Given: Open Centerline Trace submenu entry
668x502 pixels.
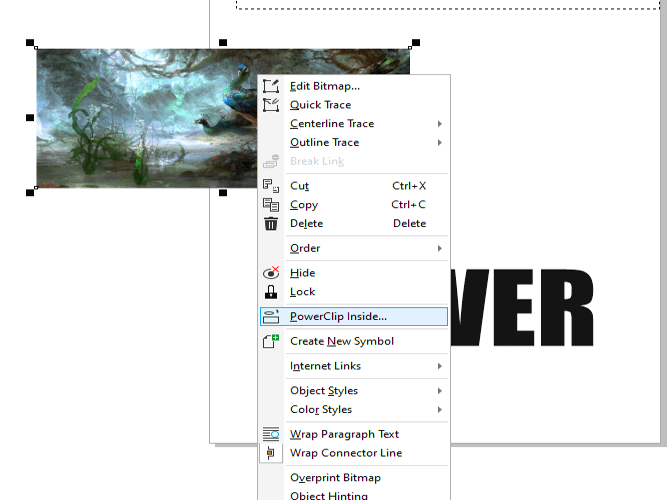Looking at the screenshot, I should click(x=354, y=124).
